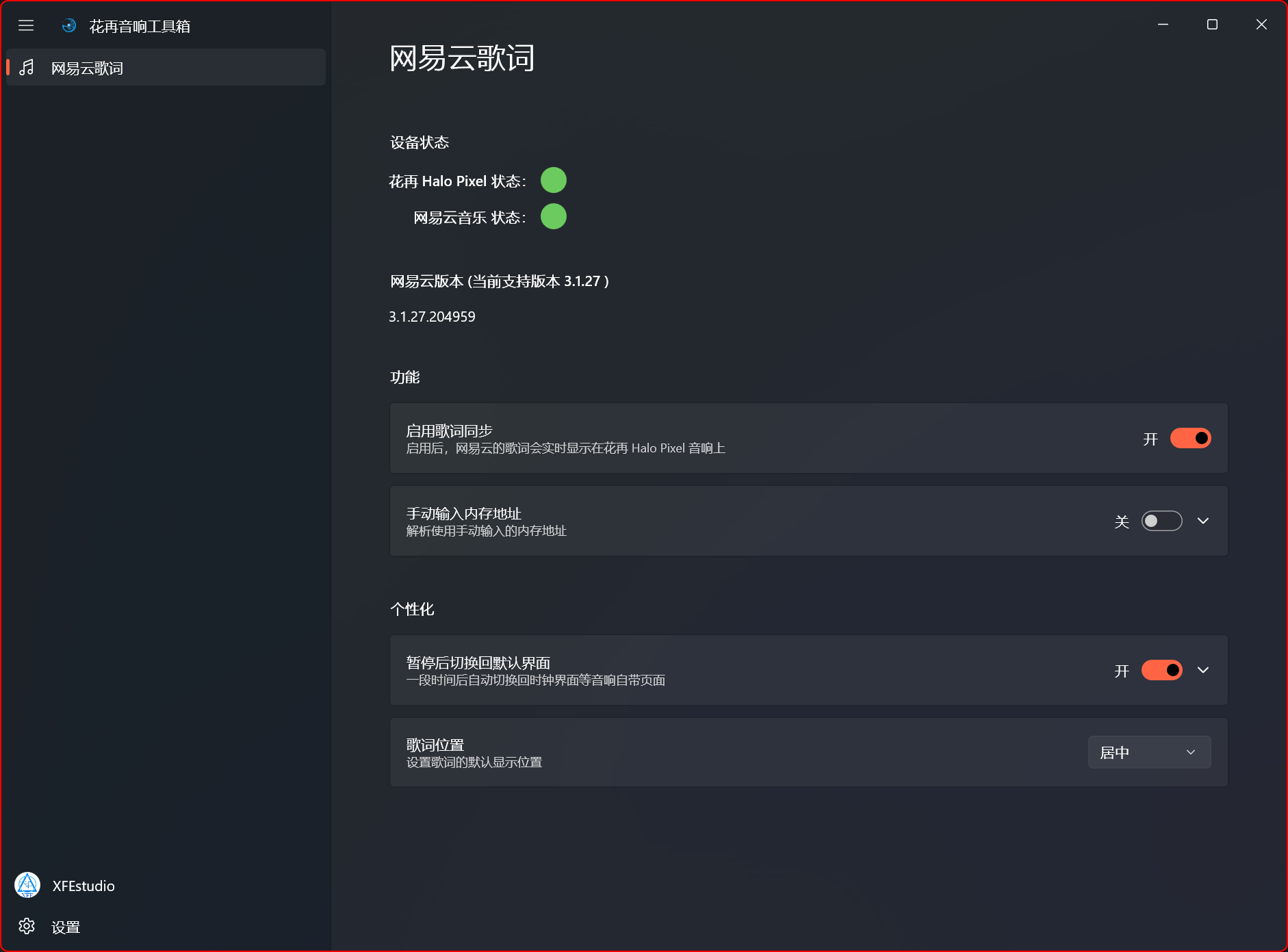
Task: Open the hamburger navigation menu
Action: tap(26, 25)
